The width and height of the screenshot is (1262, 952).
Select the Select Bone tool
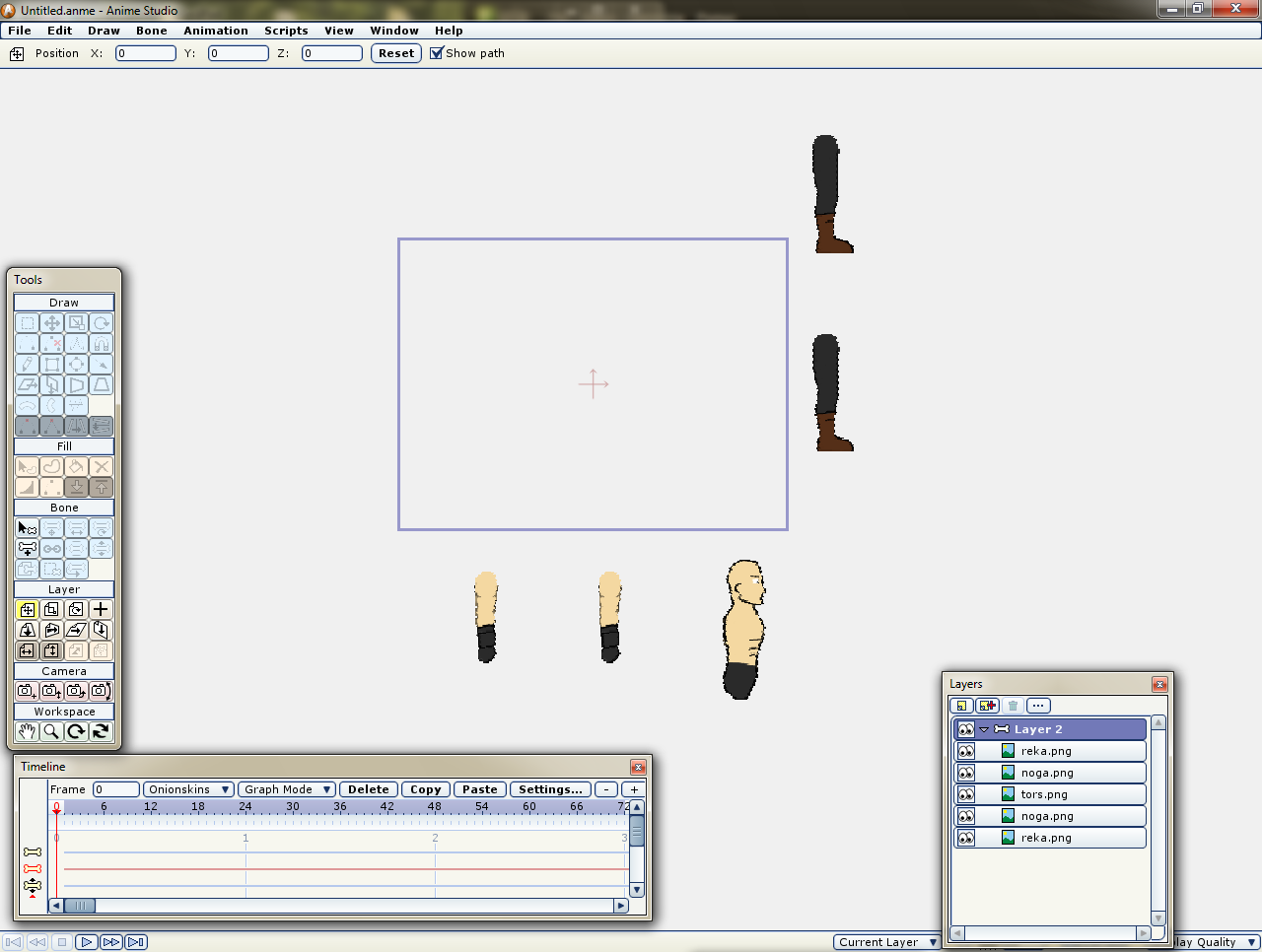point(27,528)
